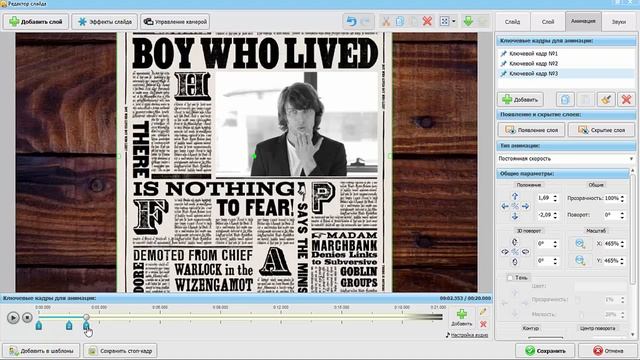Screen dimensions: 640x360
Task: Click 'Скрытие слоя' layer hiding button
Action: (x=602, y=130)
